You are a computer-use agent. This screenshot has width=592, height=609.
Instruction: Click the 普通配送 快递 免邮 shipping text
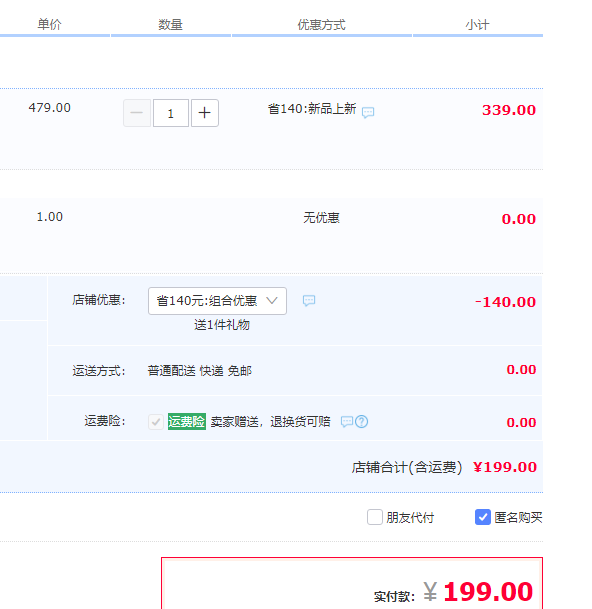click(200, 371)
